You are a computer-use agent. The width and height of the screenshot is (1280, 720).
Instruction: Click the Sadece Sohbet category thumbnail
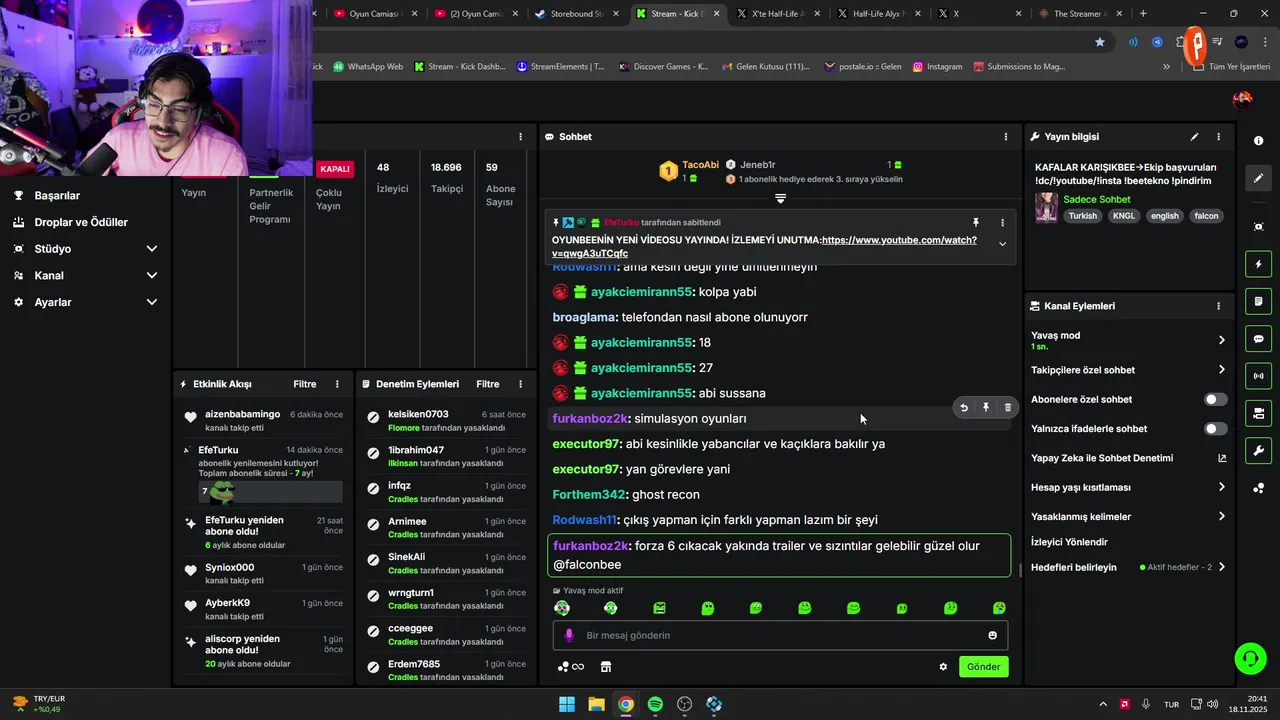[x=1047, y=207]
